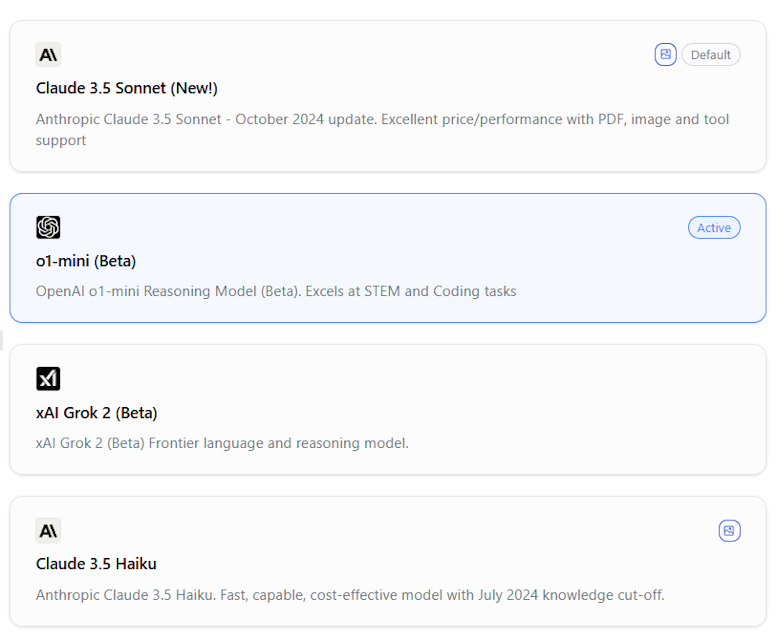Click empty space between OpenAI logo and Active badge
This screenshot has height=641, width=777.
(370, 228)
